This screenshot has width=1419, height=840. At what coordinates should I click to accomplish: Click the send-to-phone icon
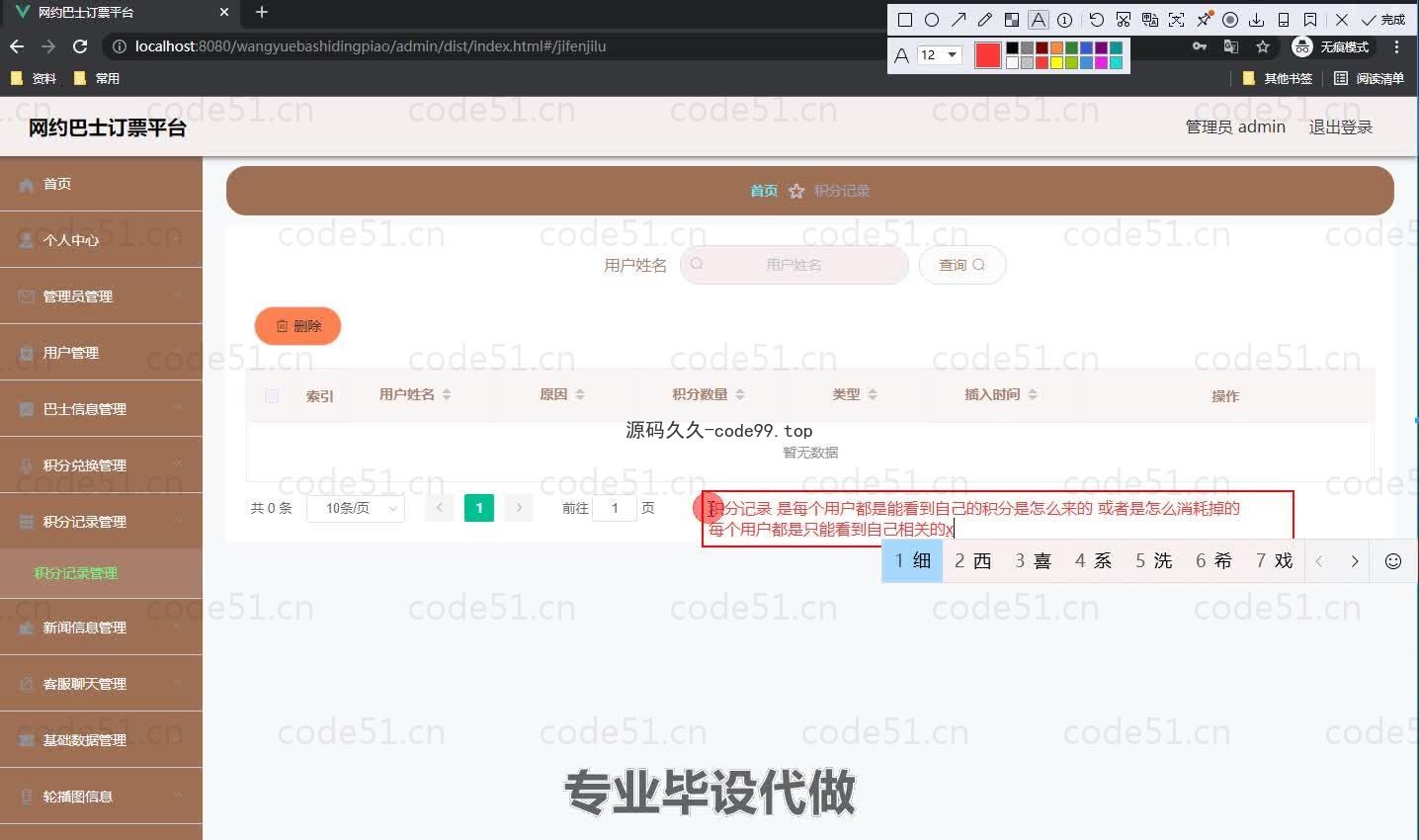tap(1284, 20)
